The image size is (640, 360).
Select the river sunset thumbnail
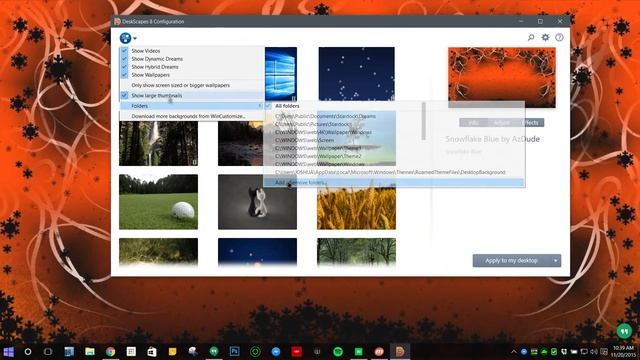pyautogui.click(x=241, y=144)
